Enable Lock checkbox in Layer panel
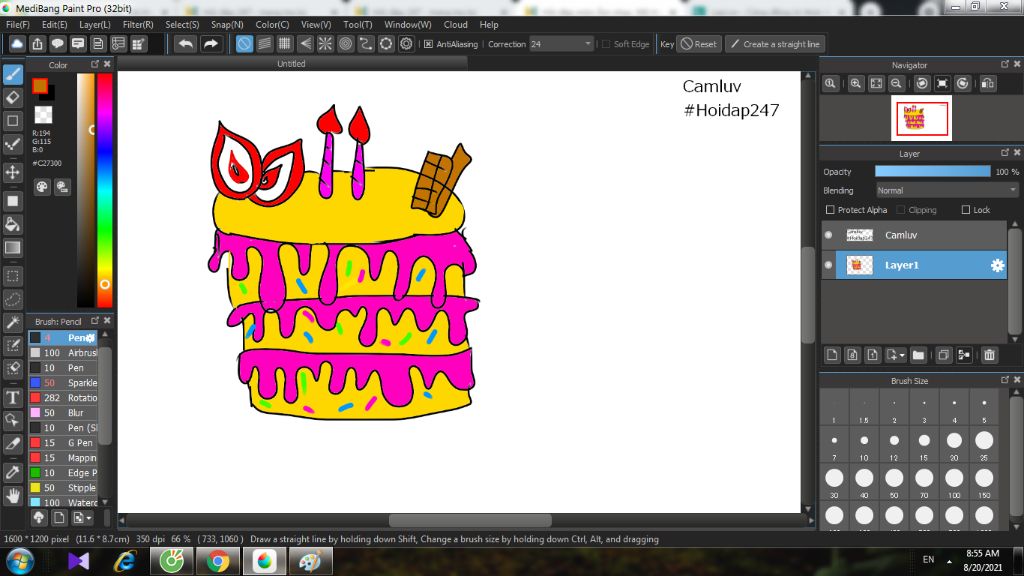This screenshot has width=1024, height=576. [965, 210]
